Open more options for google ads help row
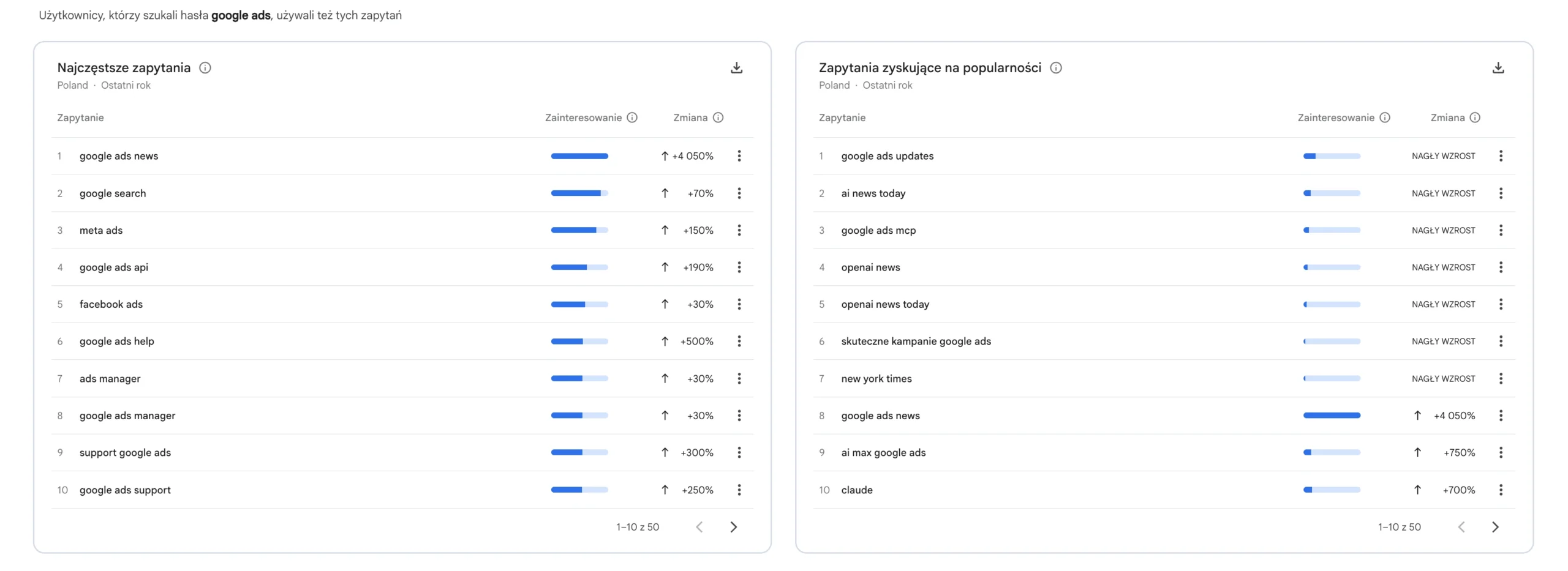Image resolution: width=1568 pixels, height=571 pixels. [x=739, y=341]
